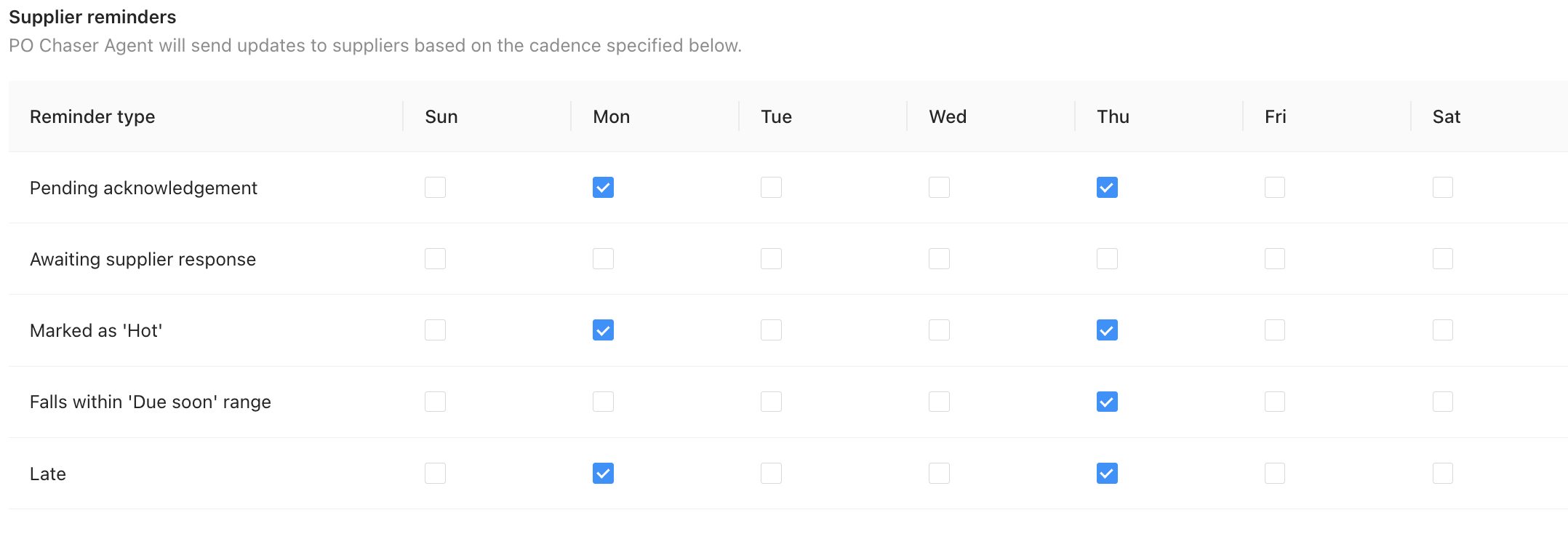The image size is (1568, 534).
Task: Disable Thursday reminder for Falls within 'Due soon' range
Action: [1106, 401]
